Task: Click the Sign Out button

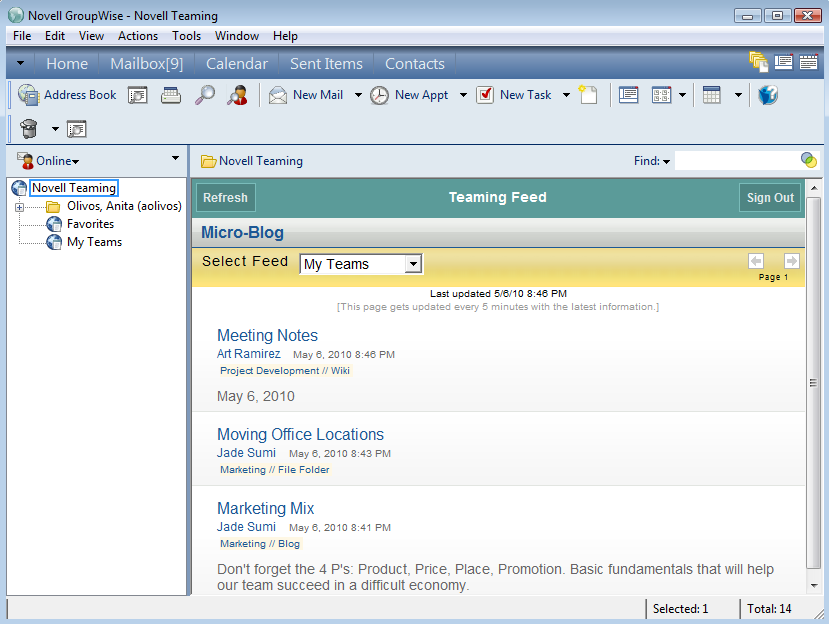Action: pyautogui.click(x=770, y=197)
